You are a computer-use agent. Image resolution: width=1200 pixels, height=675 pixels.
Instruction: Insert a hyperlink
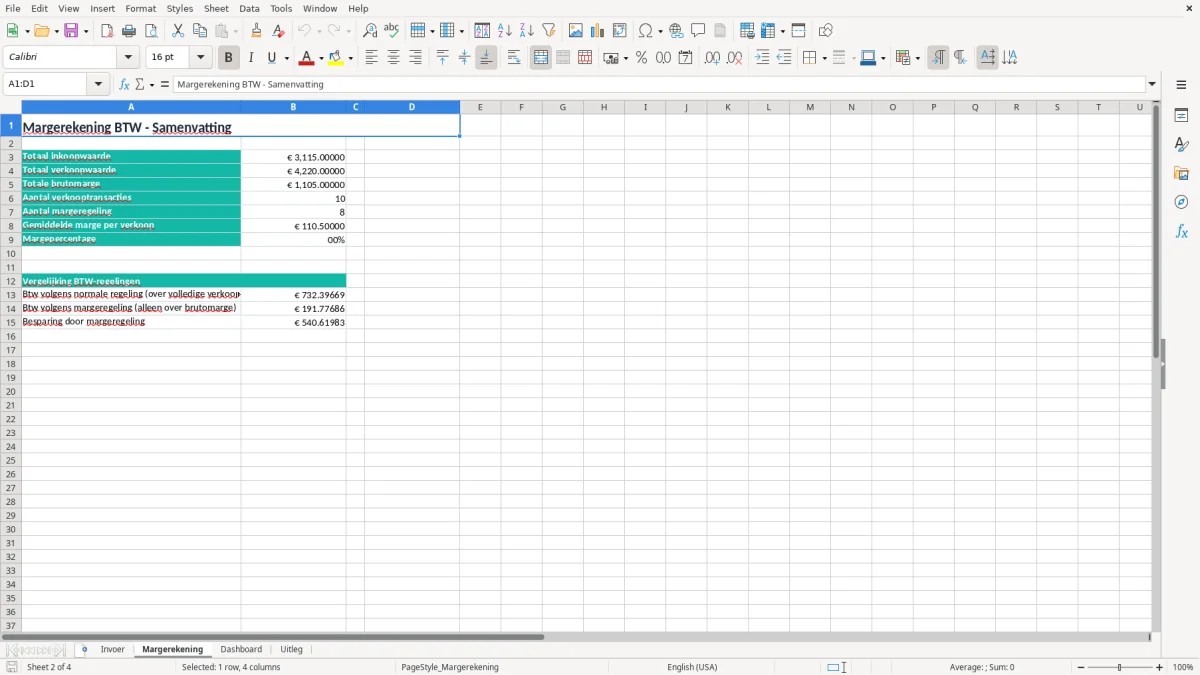[x=676, y=31]
